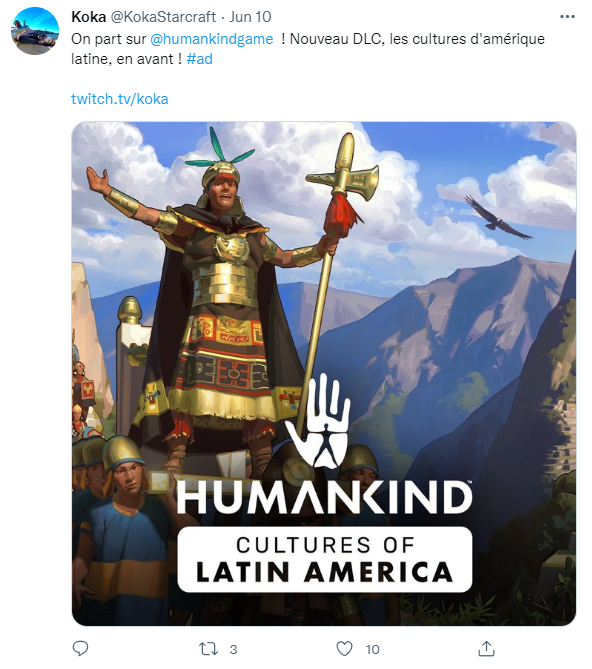Click the tweet text about the new DLC
The height and width of the screenshot is (669, 592).
[308, 49]
